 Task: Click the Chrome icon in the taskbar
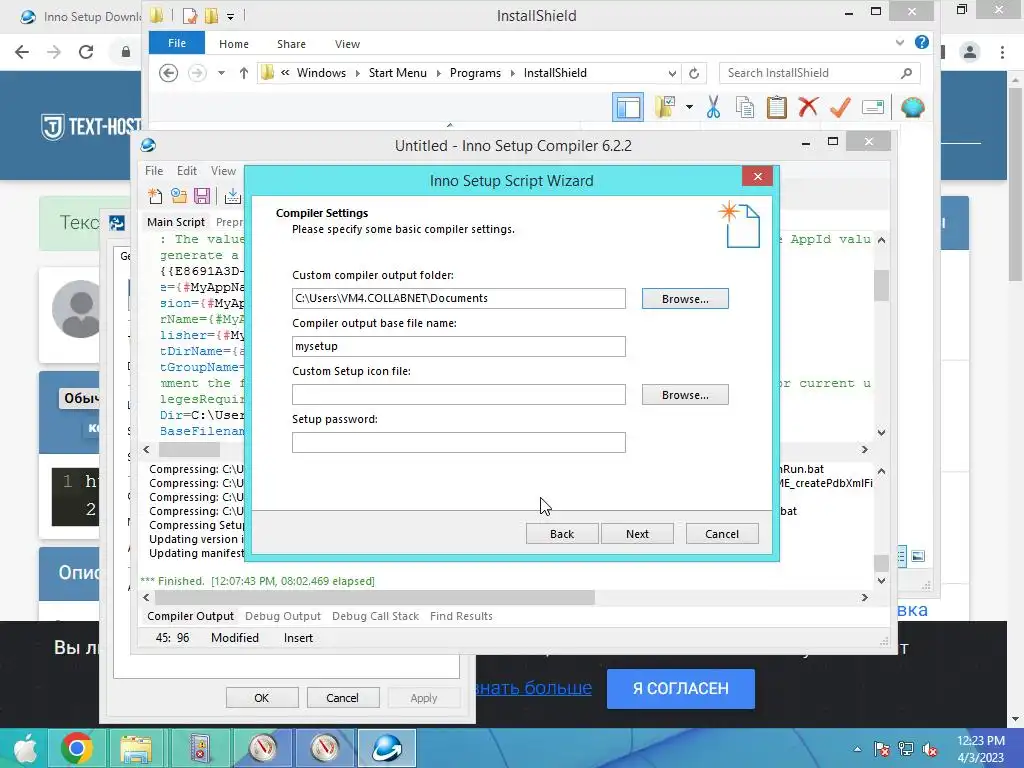[x=76, y=748]
